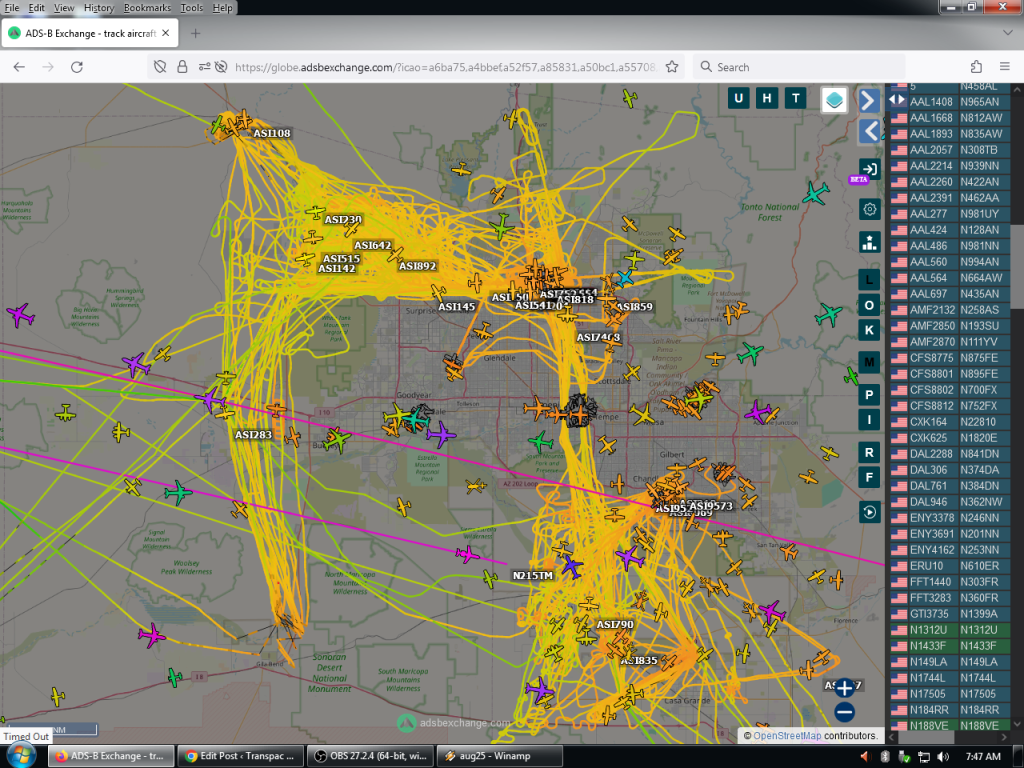Select the ADS-B Exchange browser tab
The width and height of the screenshot is (1024, 768).
(x=90, y=33)
